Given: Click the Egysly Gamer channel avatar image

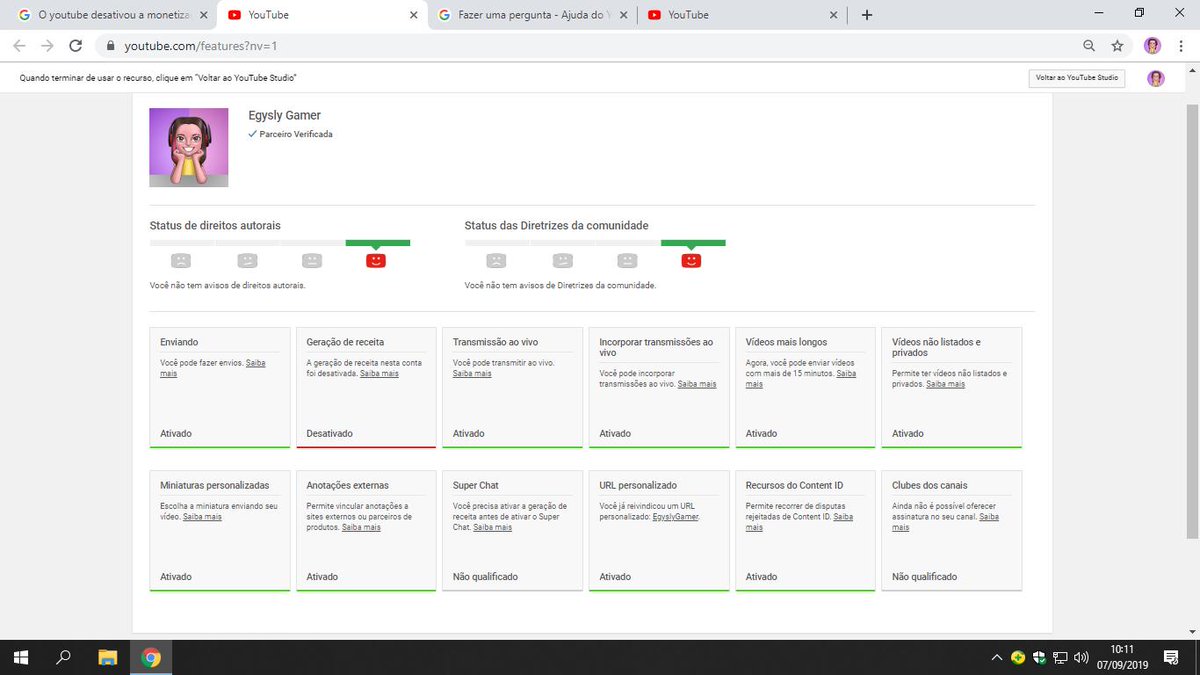Looking at the screenshot, I should 189,147.
